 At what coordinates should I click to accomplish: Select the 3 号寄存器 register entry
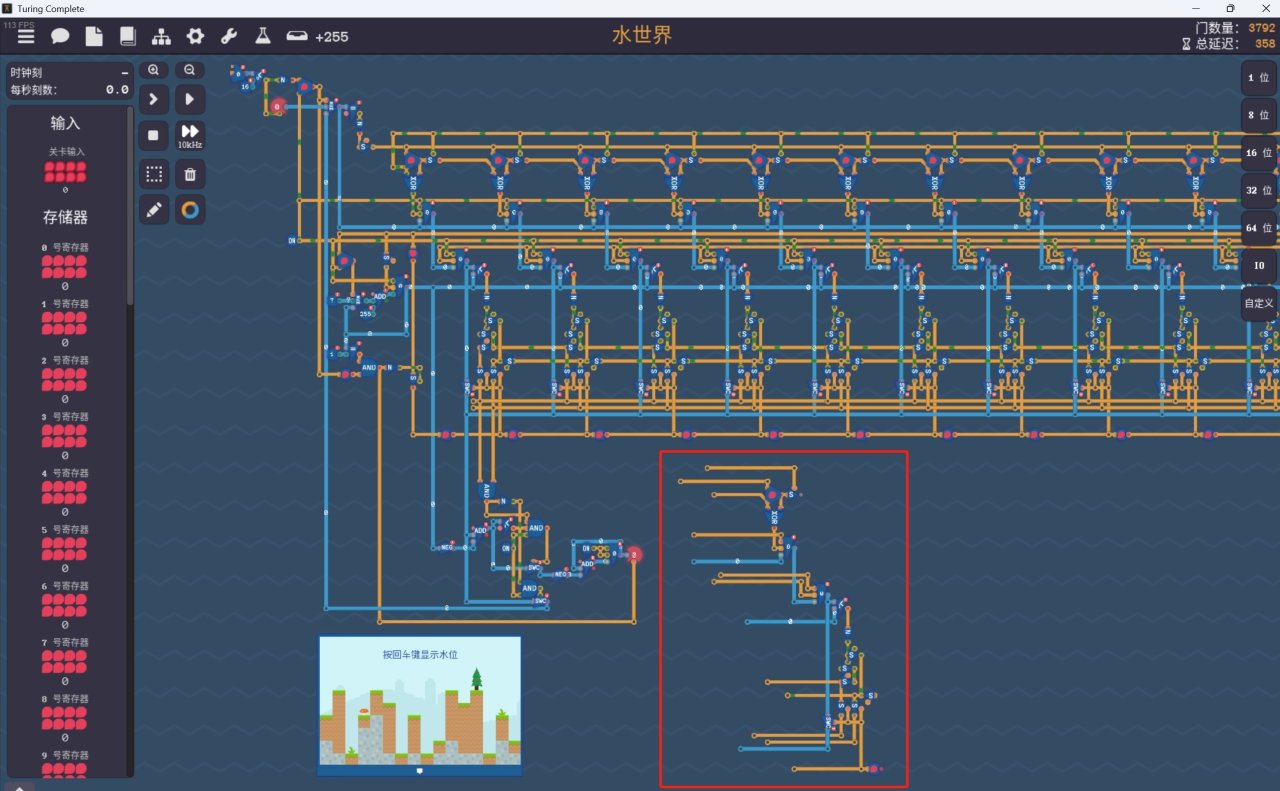[65, 436]
